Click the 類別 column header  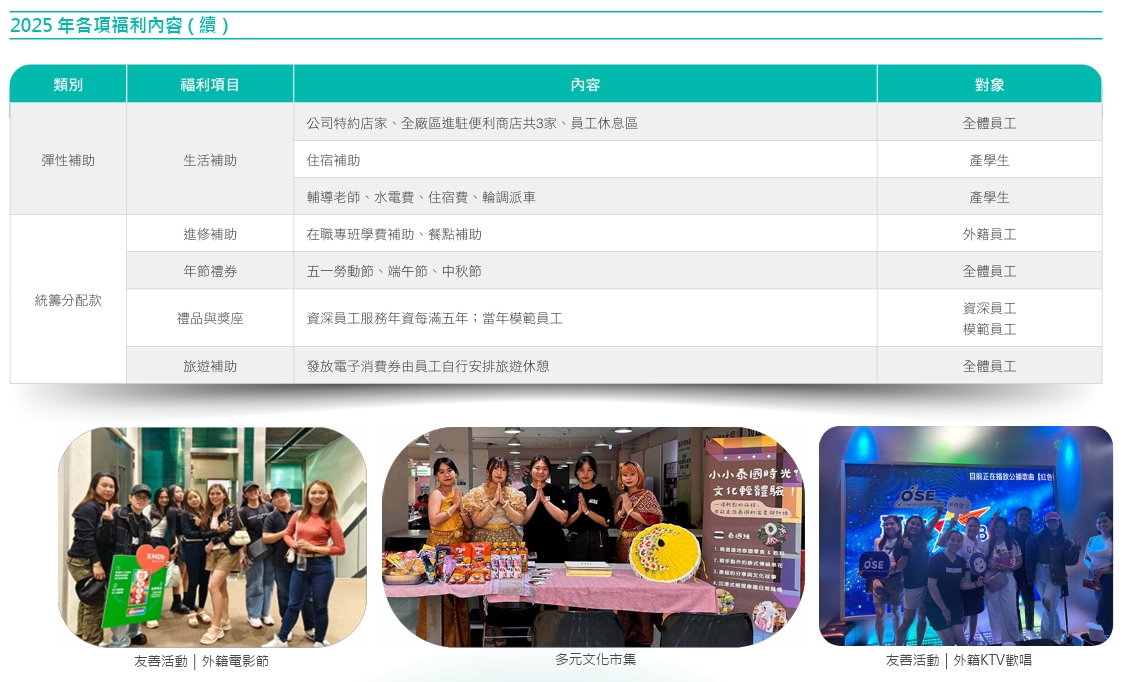click(68, 85)
